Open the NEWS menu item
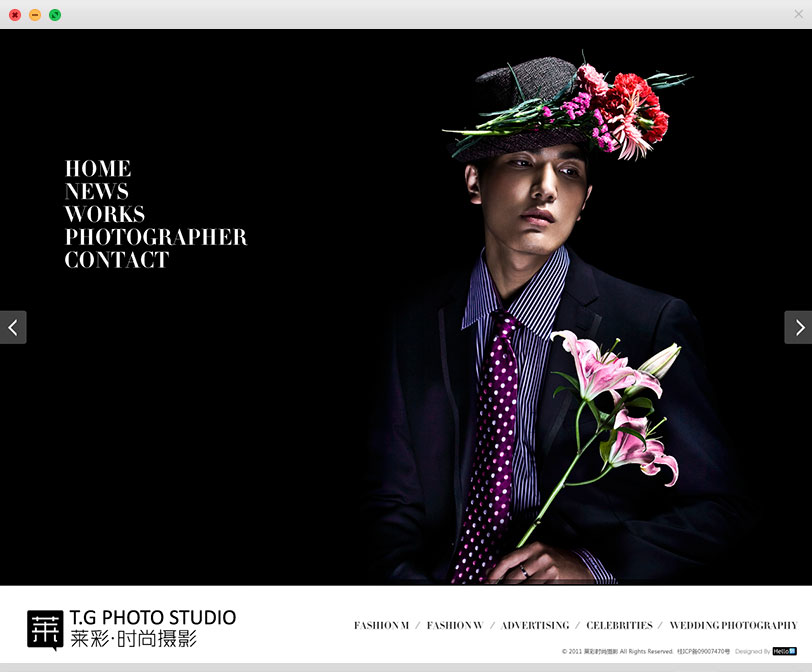Screen dimensions: 812x672 click(97, 192)
